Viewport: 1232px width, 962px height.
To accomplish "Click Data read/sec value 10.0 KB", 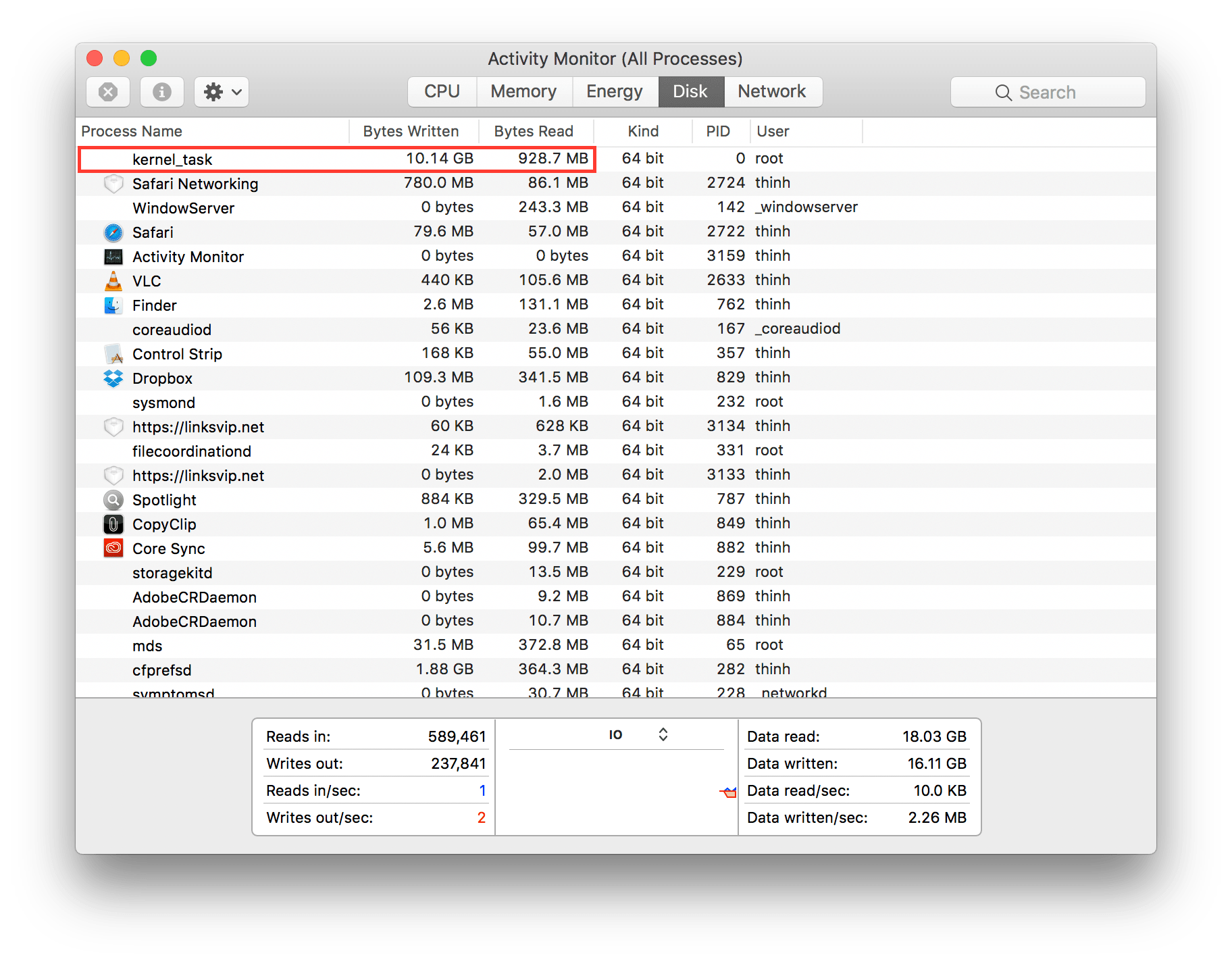I will [940, 790].
